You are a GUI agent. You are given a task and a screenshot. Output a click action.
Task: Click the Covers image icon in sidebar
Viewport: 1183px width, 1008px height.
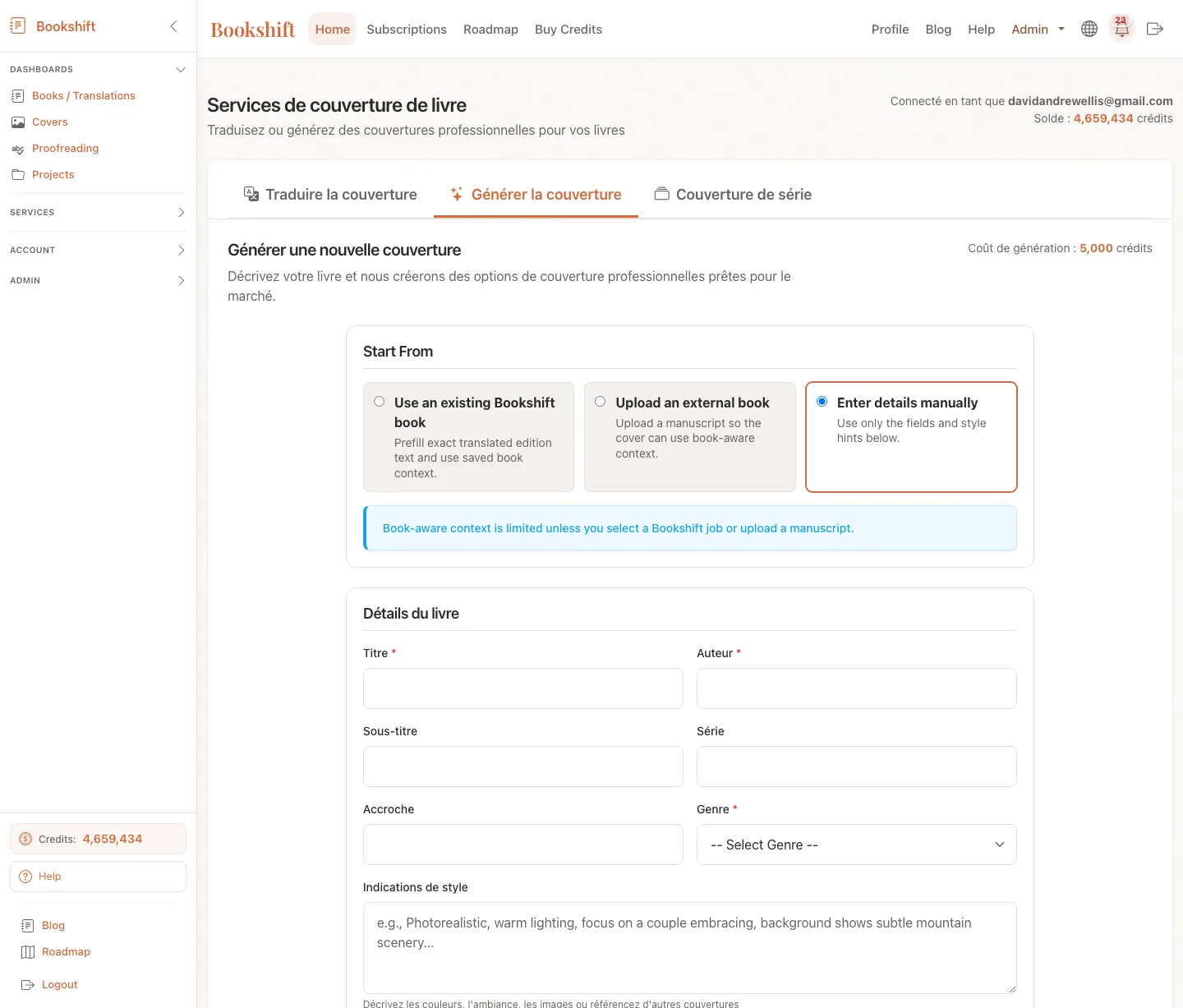[x=18, y=122]
